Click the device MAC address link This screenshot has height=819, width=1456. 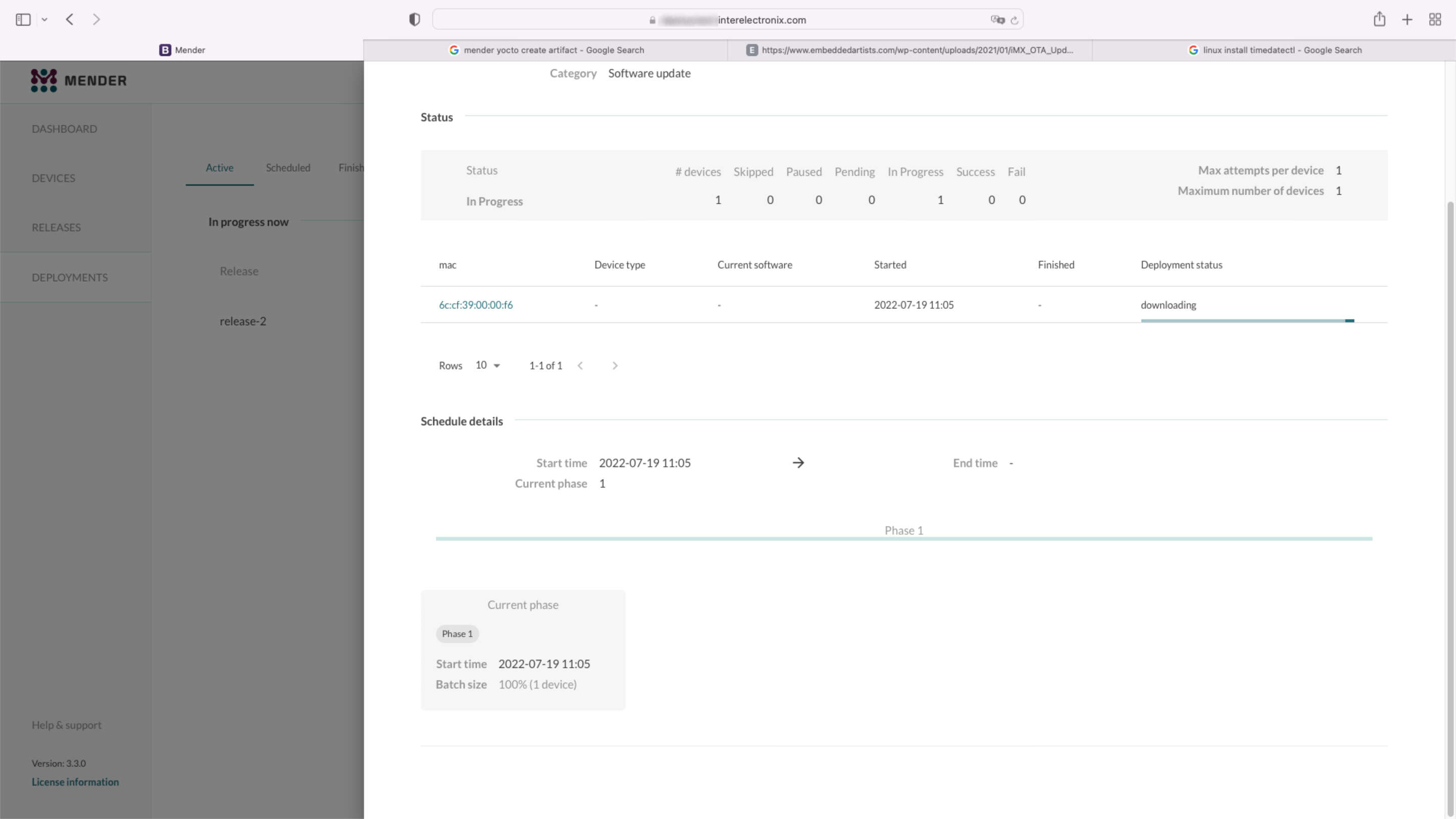pyautogui.click(x=476, y=304)
